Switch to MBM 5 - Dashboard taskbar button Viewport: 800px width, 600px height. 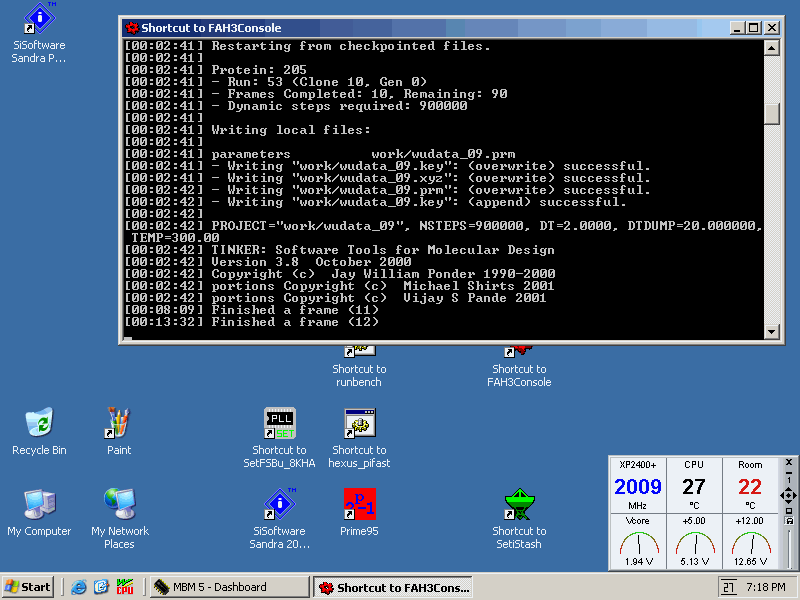coord(228,587)
